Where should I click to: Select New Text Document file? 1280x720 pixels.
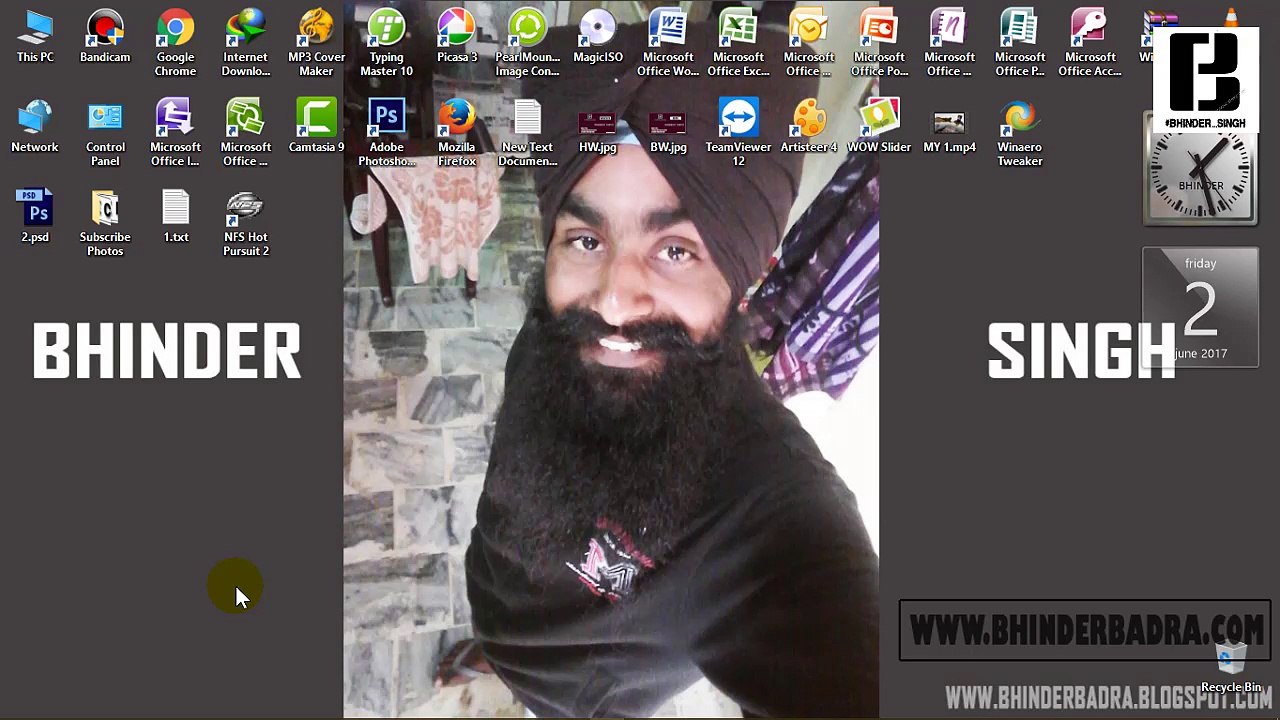[x=527, y=133]
